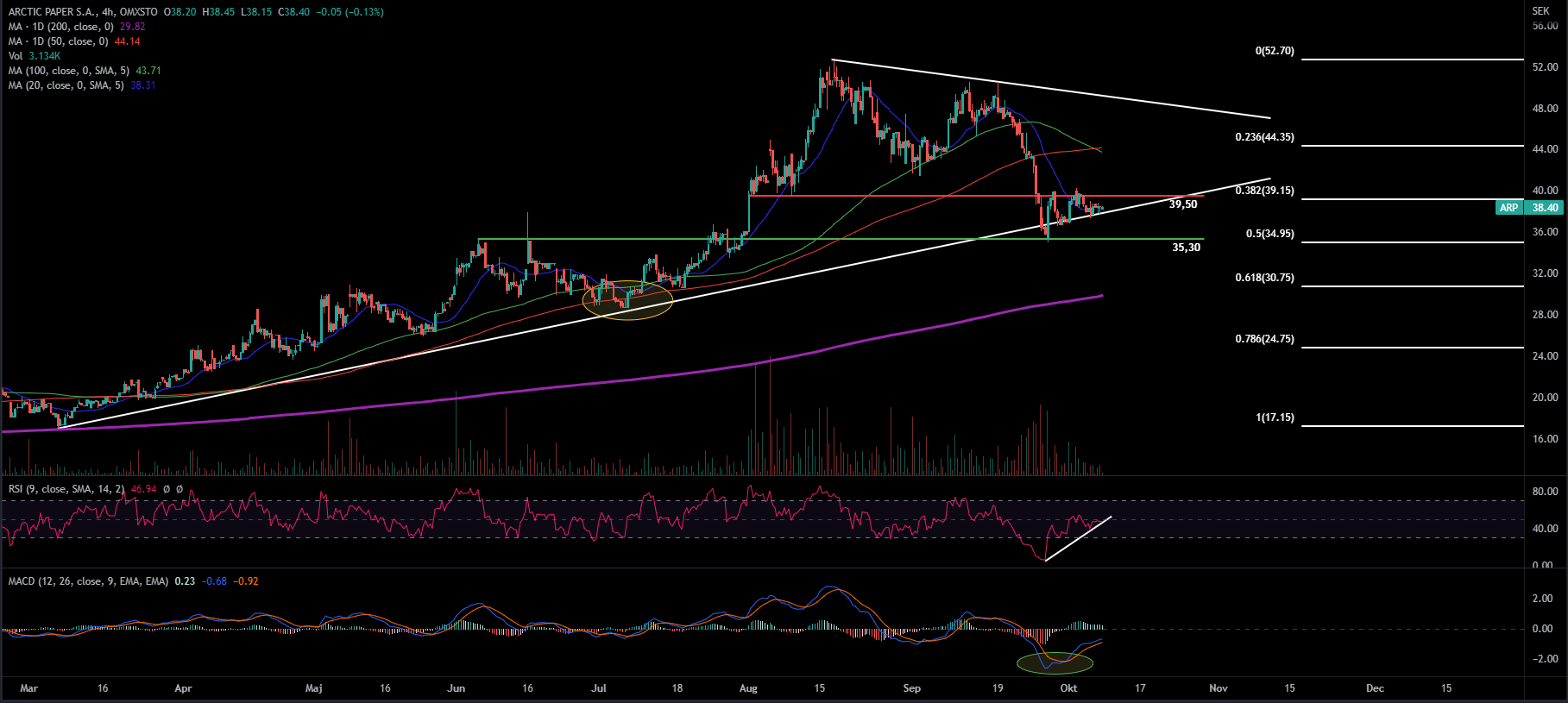Select the MA 20 SMA indicator legend
The width and height of the screenshot is (1568, 703).
pyautogui.click(x=66, y=85)
